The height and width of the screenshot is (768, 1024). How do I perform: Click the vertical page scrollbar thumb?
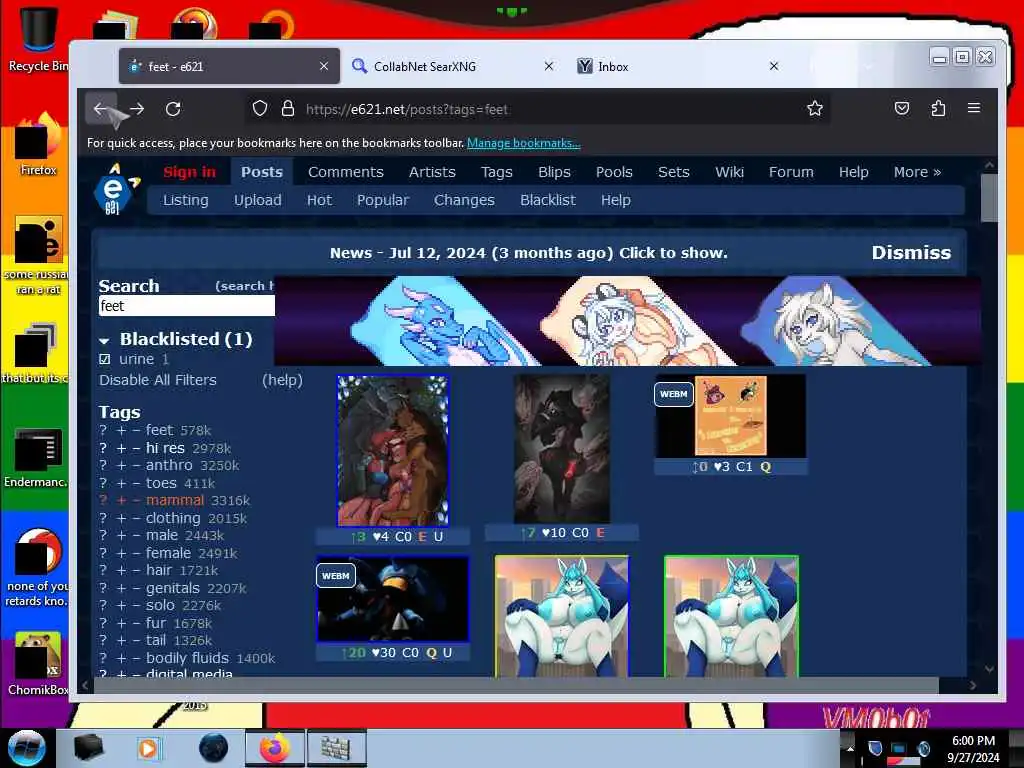[989, 197]
